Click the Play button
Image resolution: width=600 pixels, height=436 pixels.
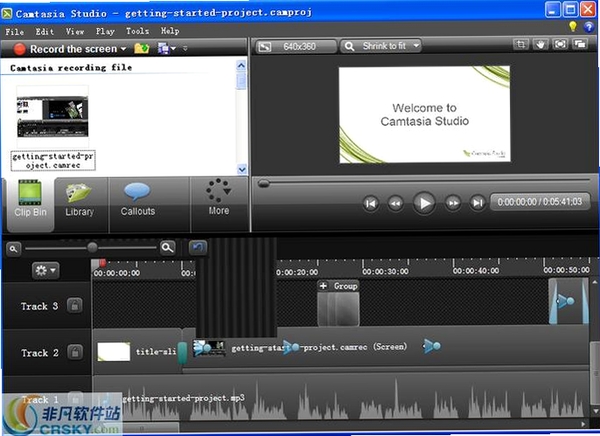click(424, 203)
